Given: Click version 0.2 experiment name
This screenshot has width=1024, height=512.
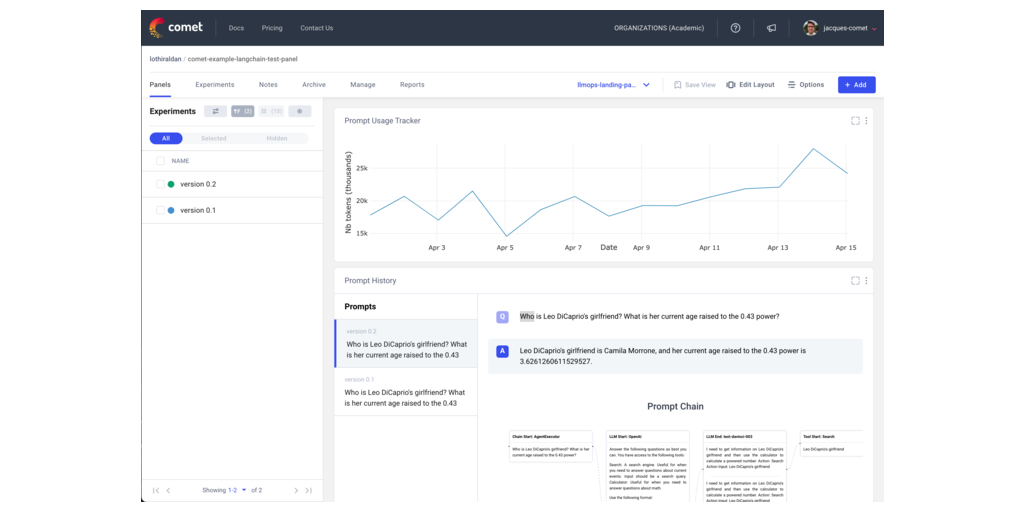Looking at the screenshot, I should (198, 184).
